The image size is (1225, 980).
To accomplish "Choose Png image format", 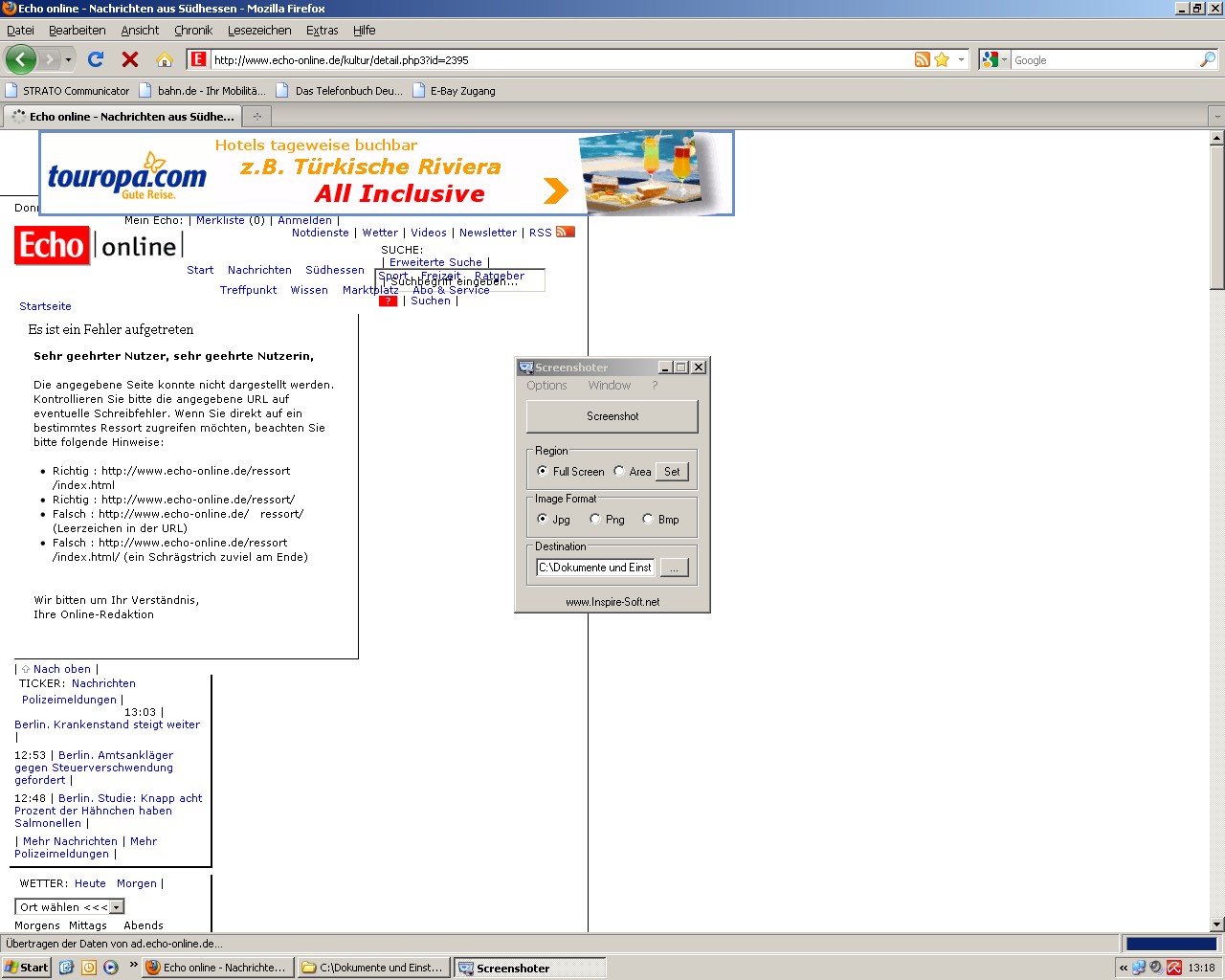I will pyautogui.click(x=595, y=519).
